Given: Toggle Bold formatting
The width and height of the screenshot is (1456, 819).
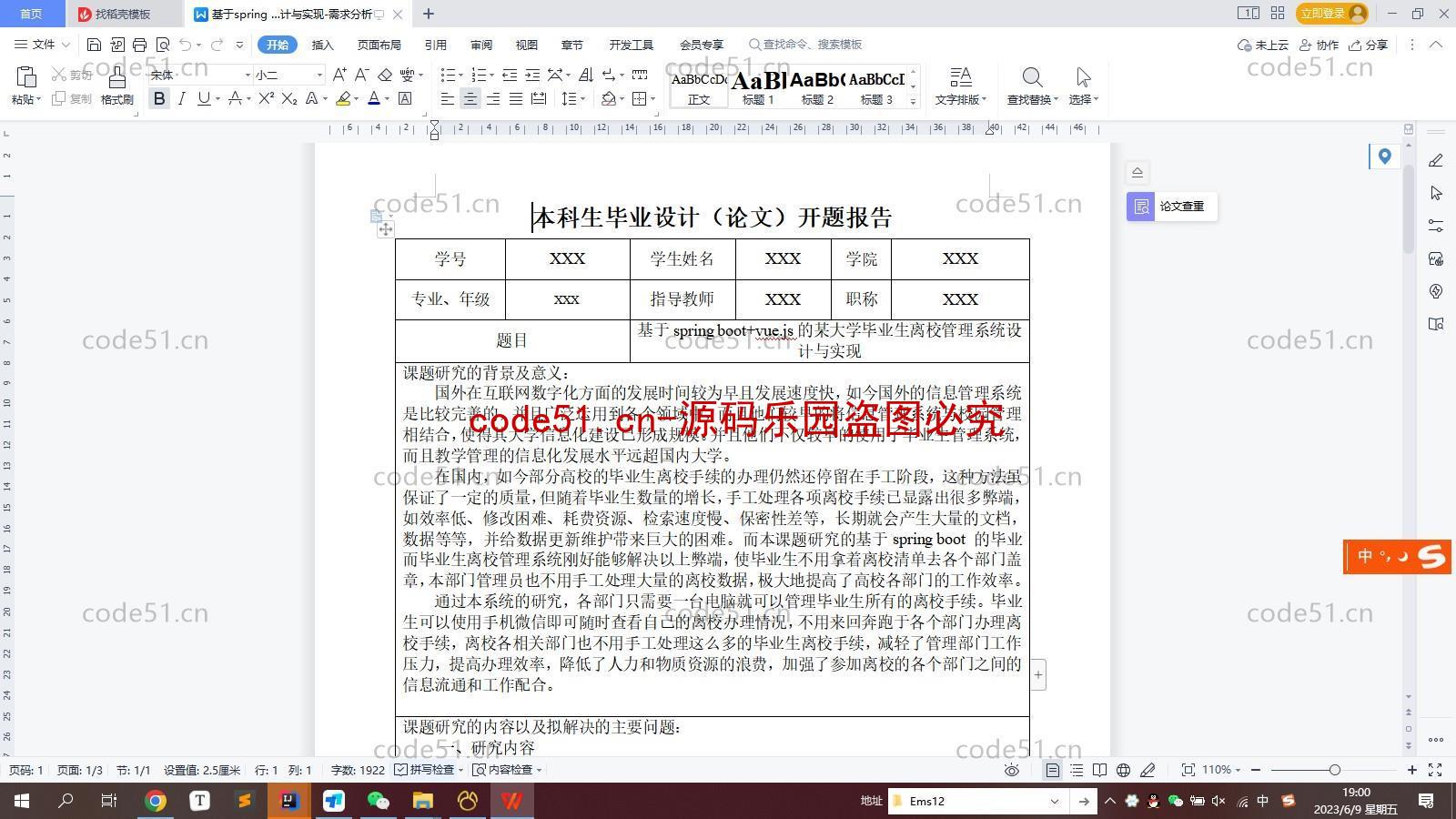Looking at the screenshot, I should click(159, 98).
